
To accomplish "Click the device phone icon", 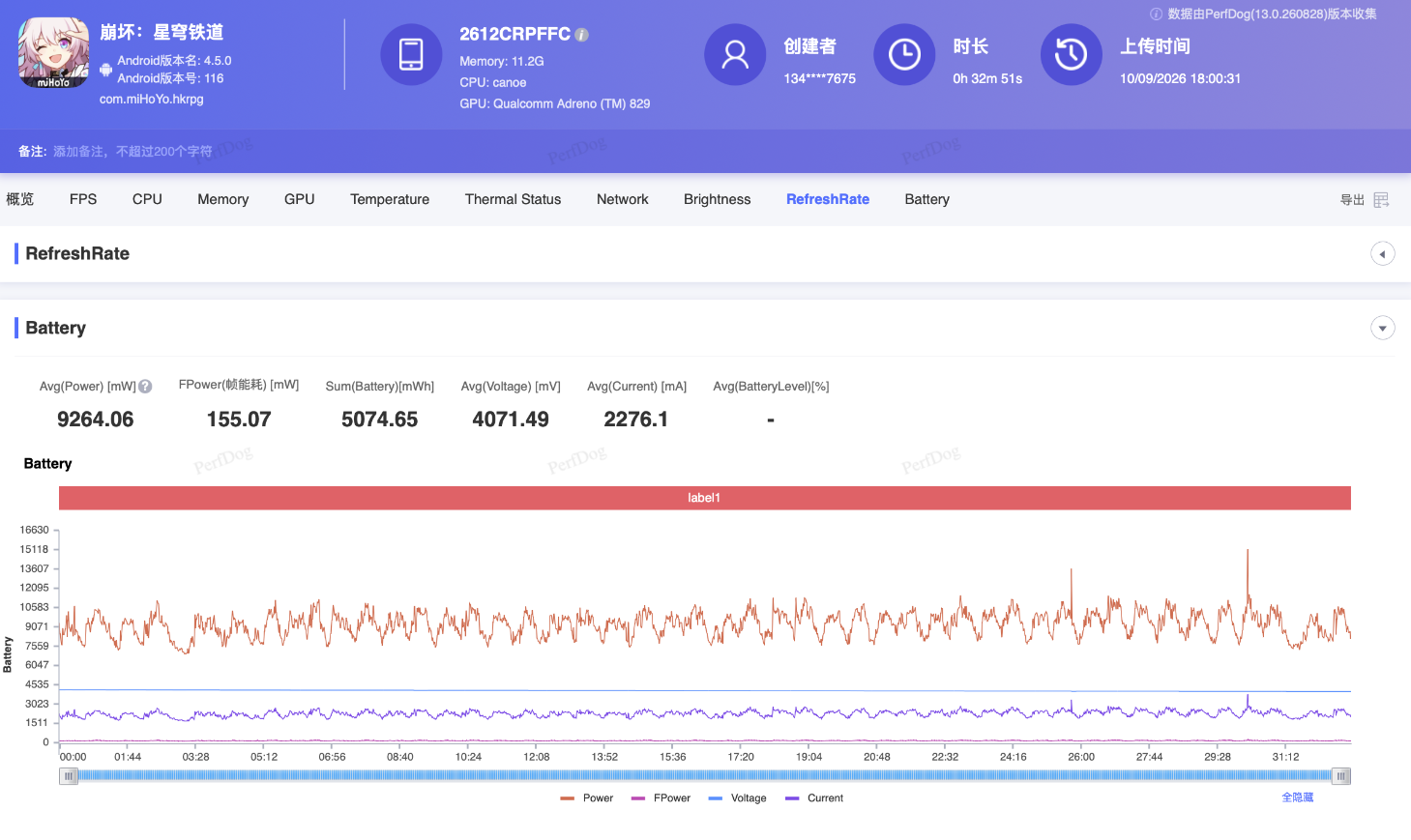I will (411, 54).
